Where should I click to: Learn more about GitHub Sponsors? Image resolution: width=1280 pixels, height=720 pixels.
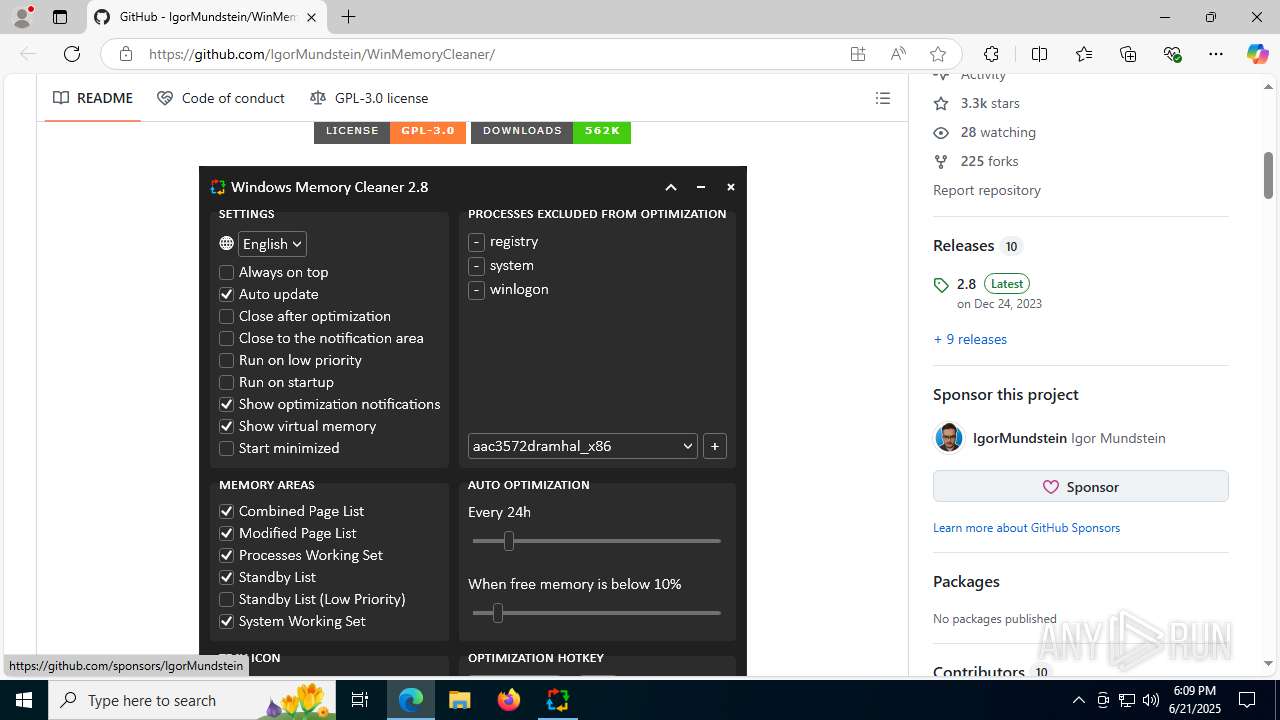pos(1026,527)
